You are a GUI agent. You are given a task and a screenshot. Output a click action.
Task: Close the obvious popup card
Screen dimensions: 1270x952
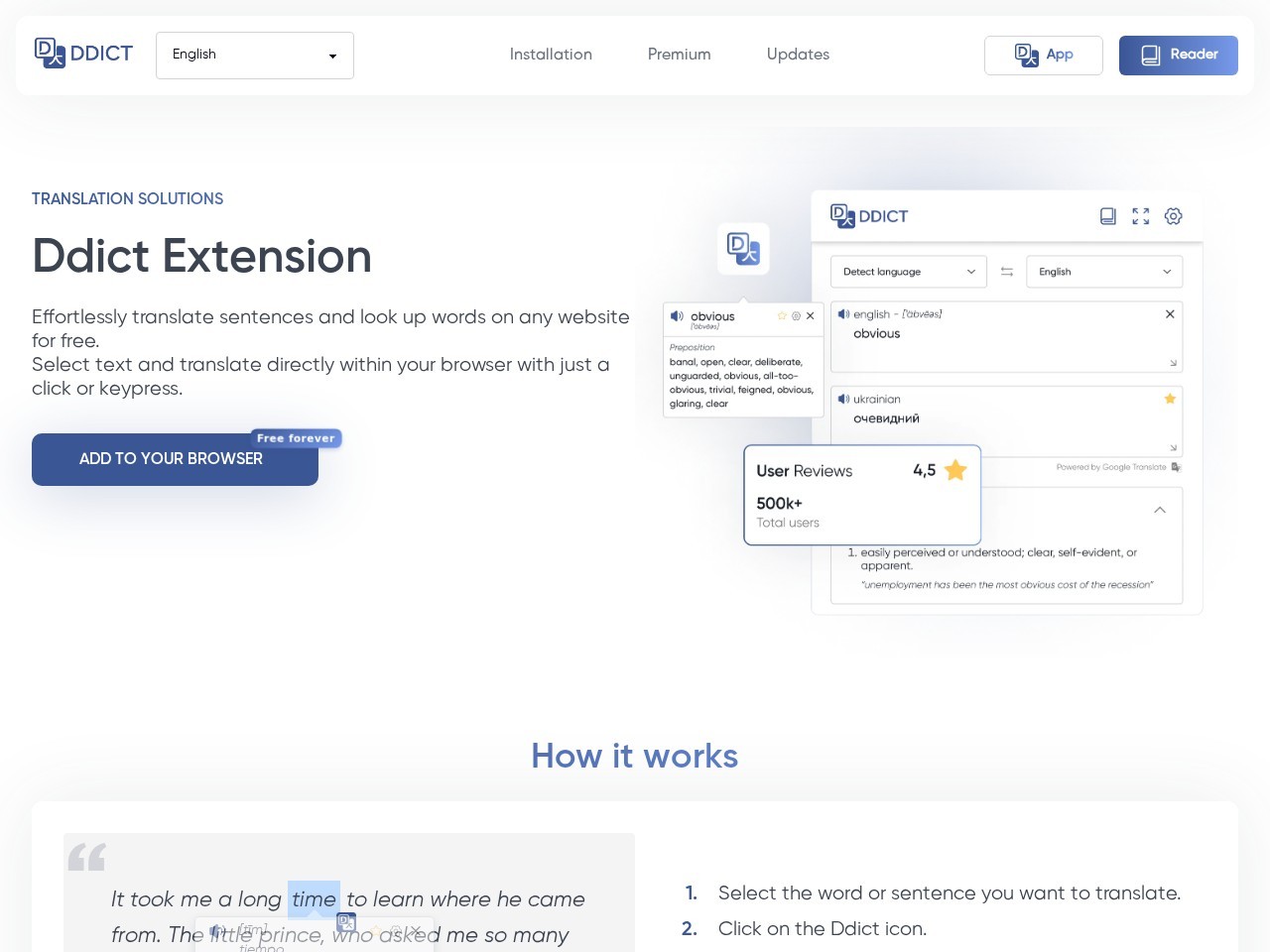810,316
